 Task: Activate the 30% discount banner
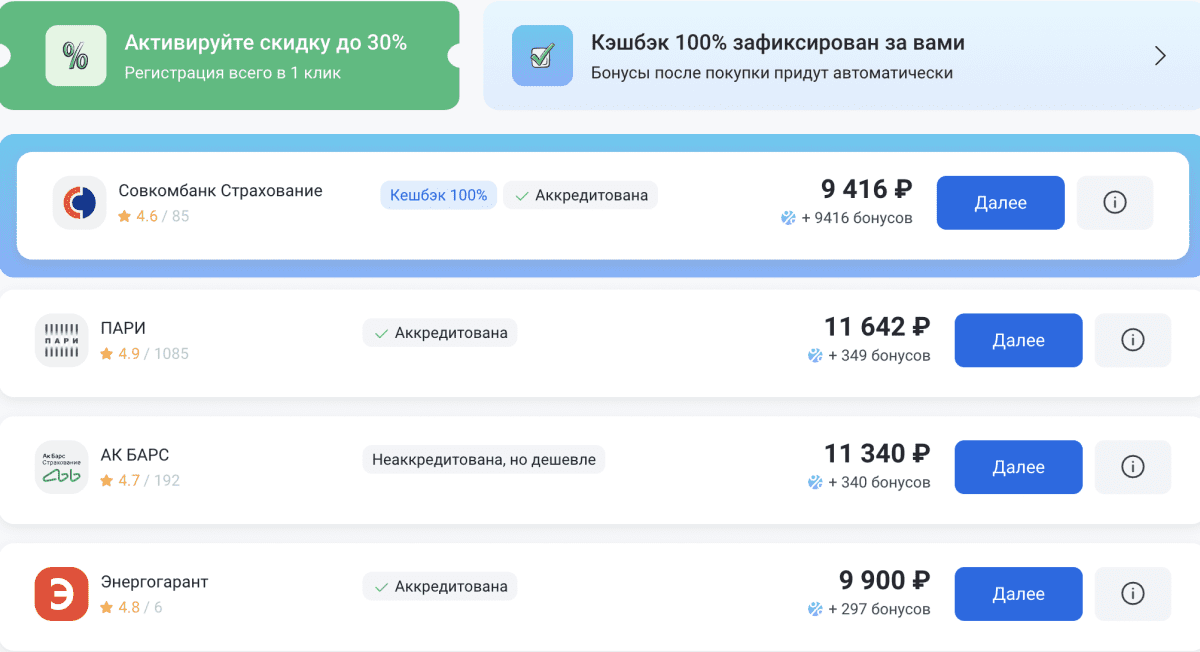(x=265, y=56)
